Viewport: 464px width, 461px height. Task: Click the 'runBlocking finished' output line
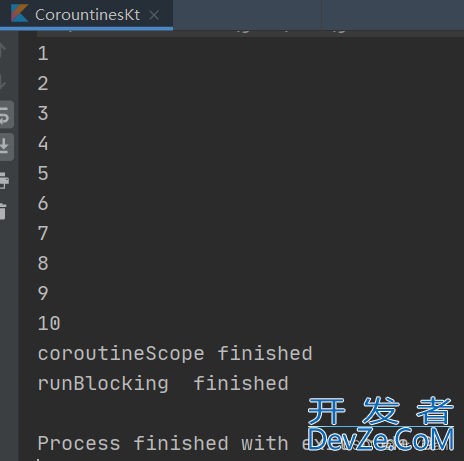point(163,384)
